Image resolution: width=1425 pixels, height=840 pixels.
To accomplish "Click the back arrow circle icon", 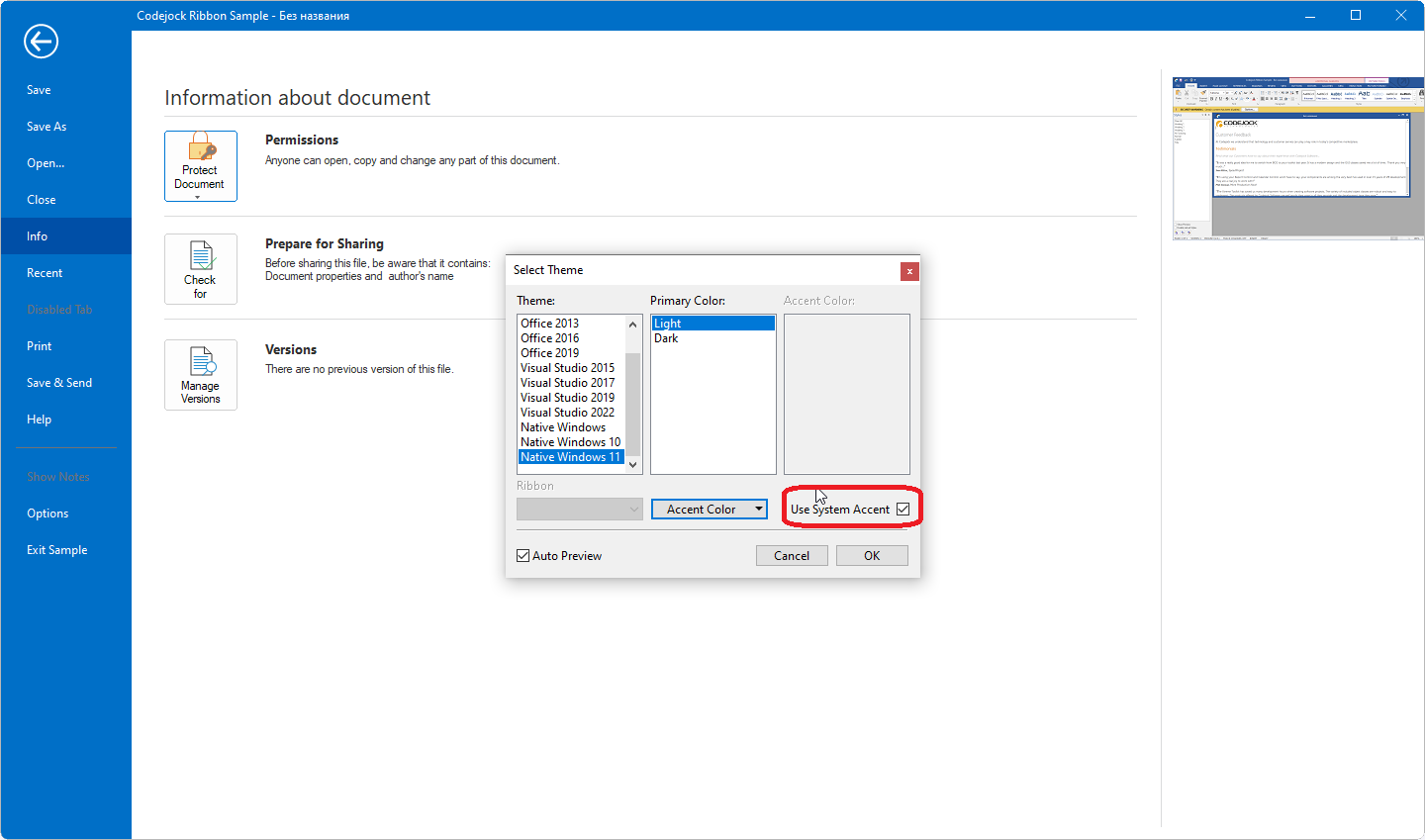I will pos(41,42).
